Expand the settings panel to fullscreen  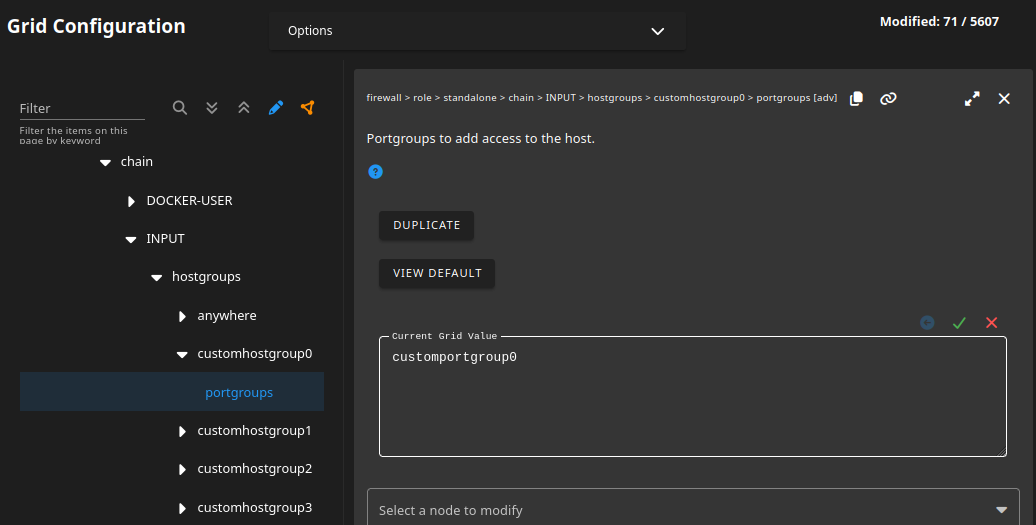point(972,98)
